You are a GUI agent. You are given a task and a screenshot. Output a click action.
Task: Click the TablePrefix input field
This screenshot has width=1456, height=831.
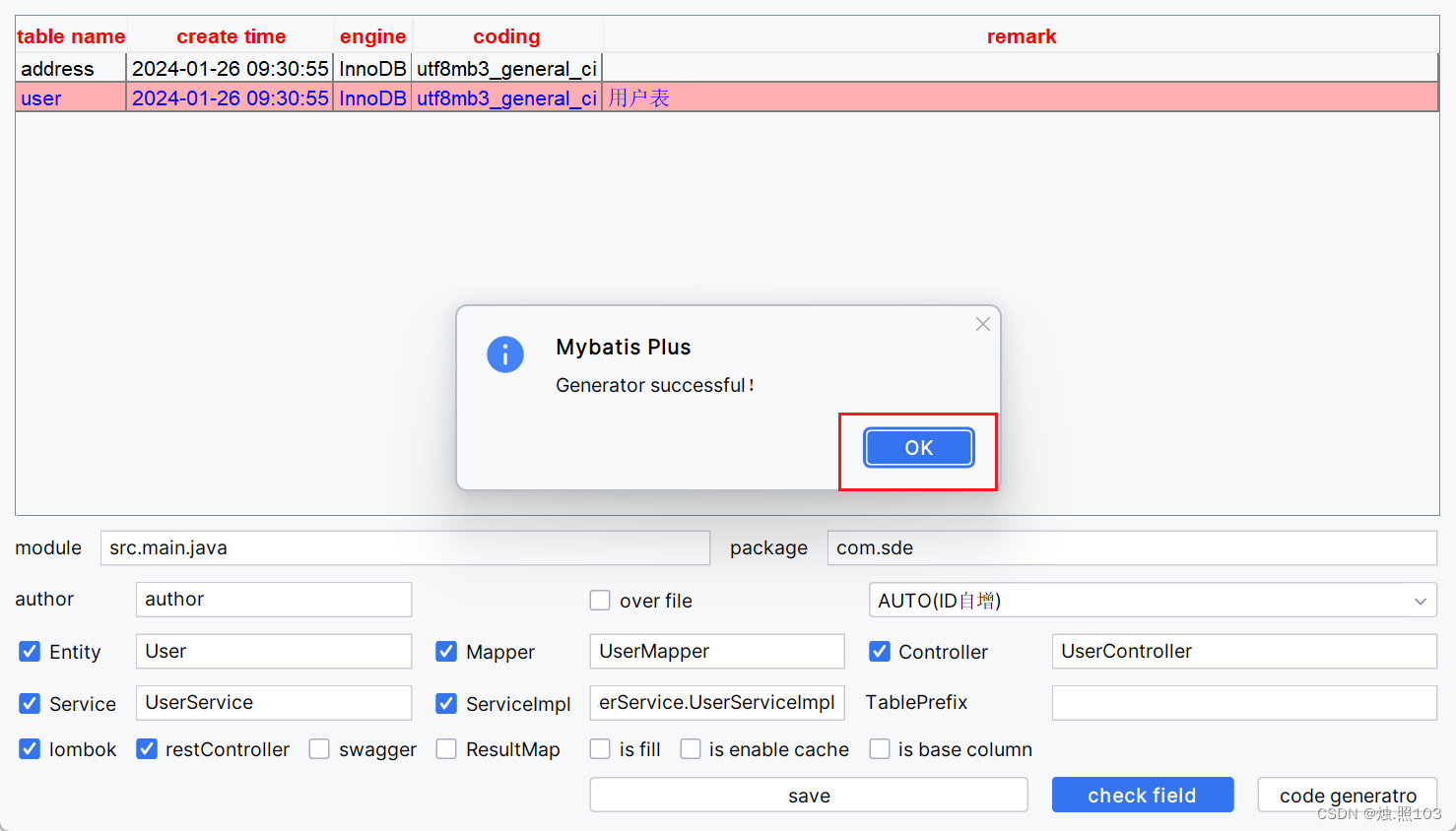pyautogui.click(x=1244, y=702)
